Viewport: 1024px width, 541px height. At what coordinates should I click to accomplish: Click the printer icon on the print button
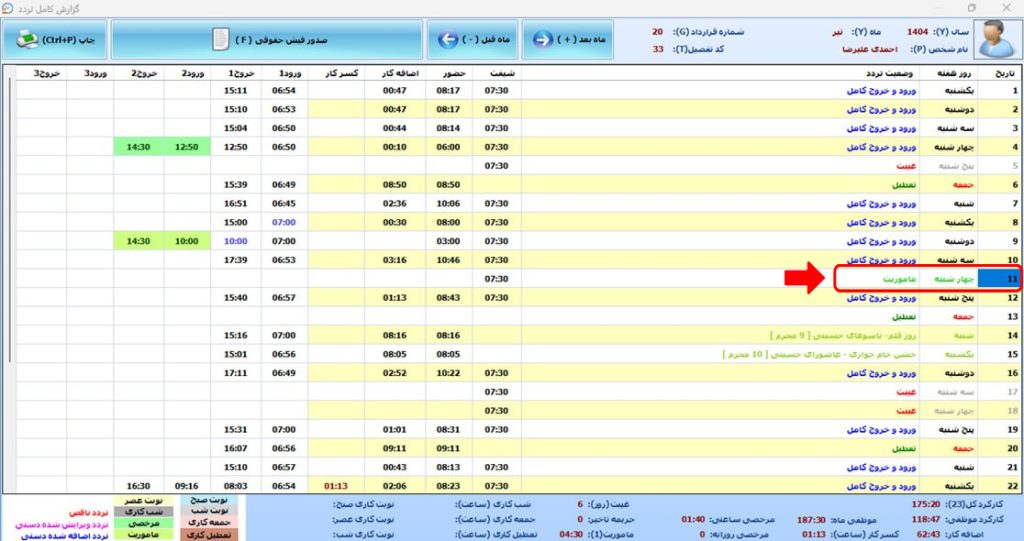[27, 40]
